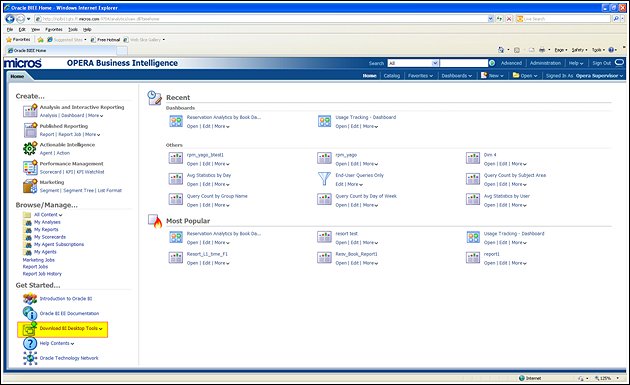
Task: Click the Marketing icon in Create section
Action: 30,186
